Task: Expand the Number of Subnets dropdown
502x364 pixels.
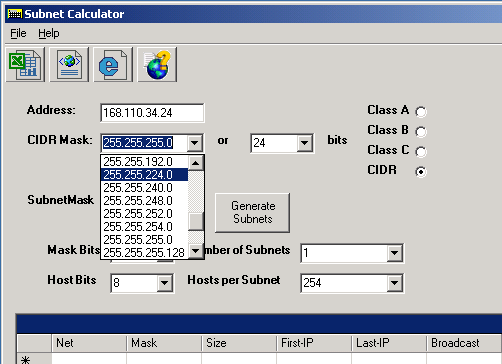Action: (394, 253)
